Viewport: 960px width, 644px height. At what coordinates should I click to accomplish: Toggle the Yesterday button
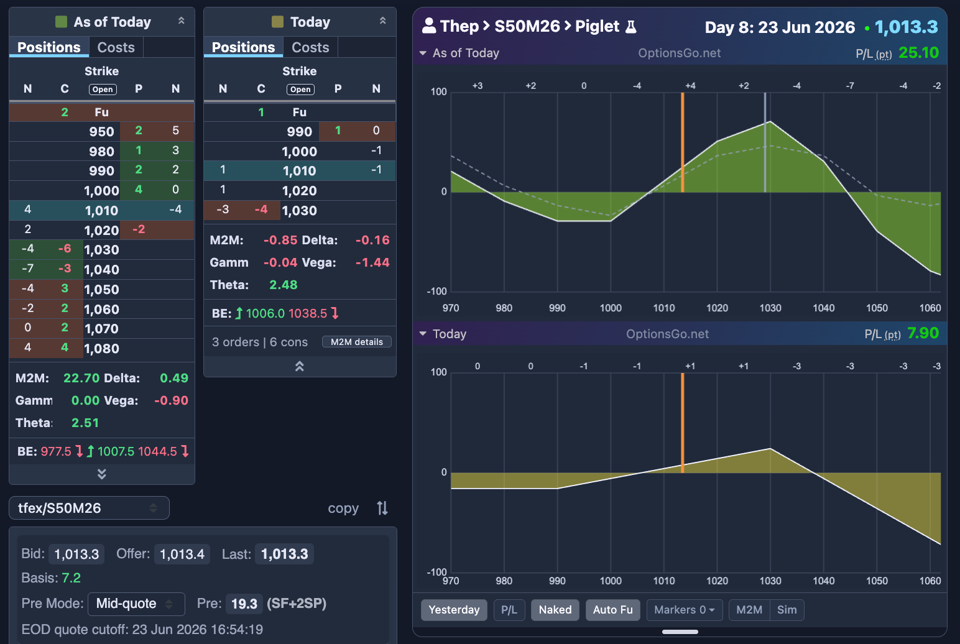tap(454, 610)
